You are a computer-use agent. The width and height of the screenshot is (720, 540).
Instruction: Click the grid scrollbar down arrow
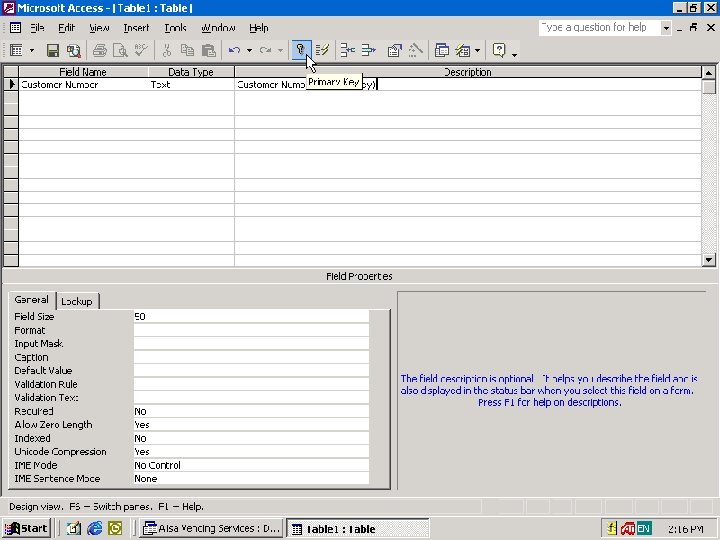click(709, 260)
